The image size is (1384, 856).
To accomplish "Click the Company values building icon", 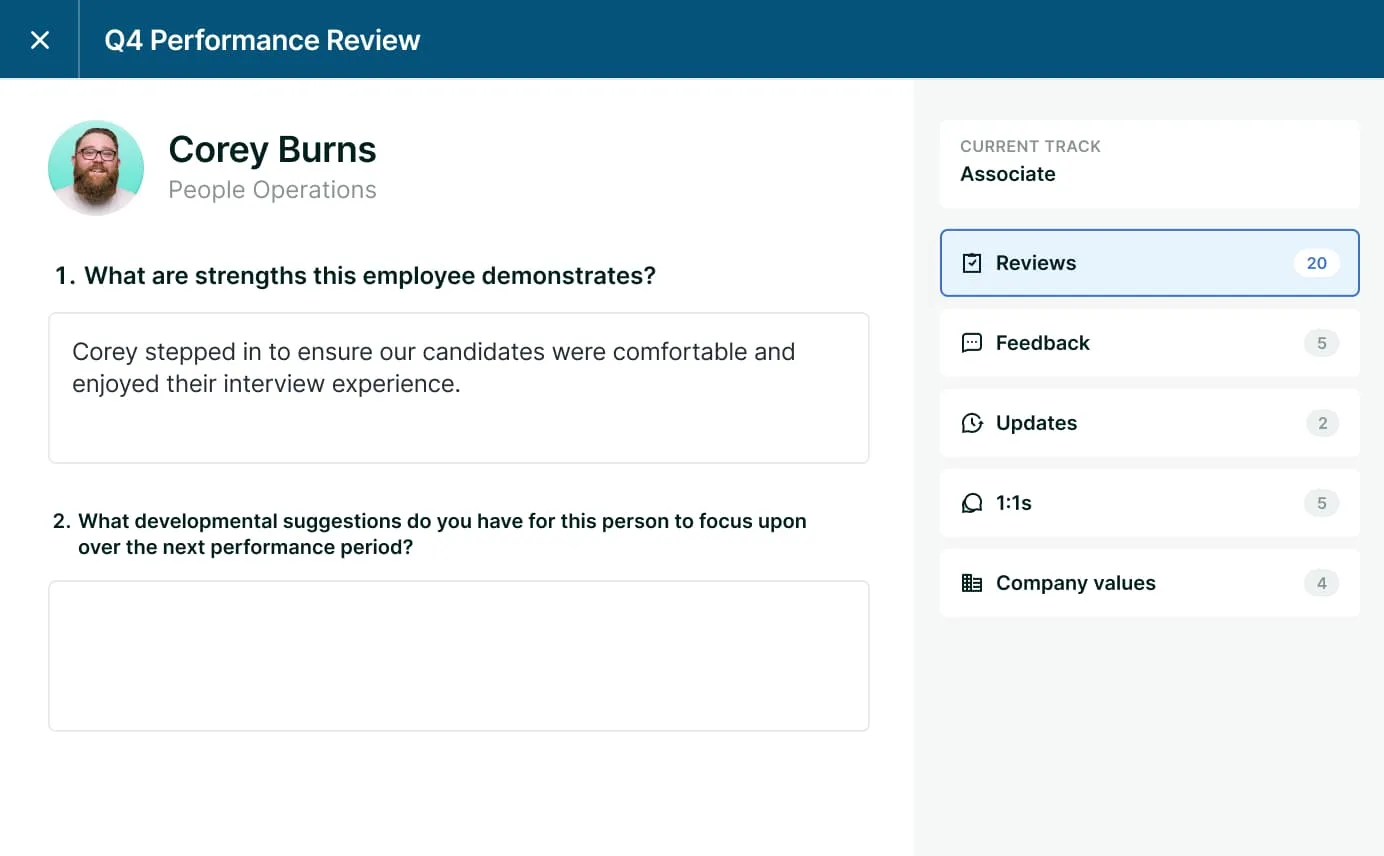I will click(x=971, y=583).
